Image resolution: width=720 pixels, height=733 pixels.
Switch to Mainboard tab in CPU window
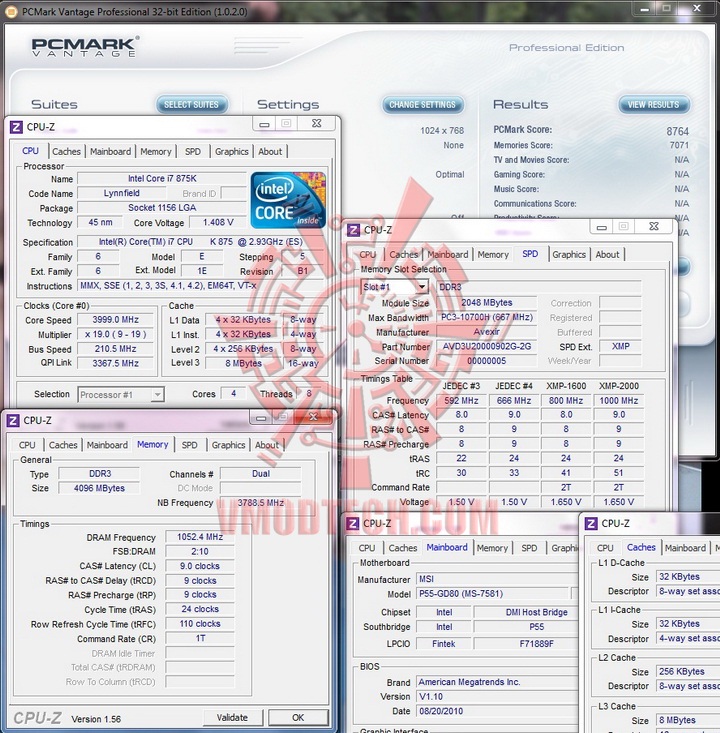pos(110,151)
